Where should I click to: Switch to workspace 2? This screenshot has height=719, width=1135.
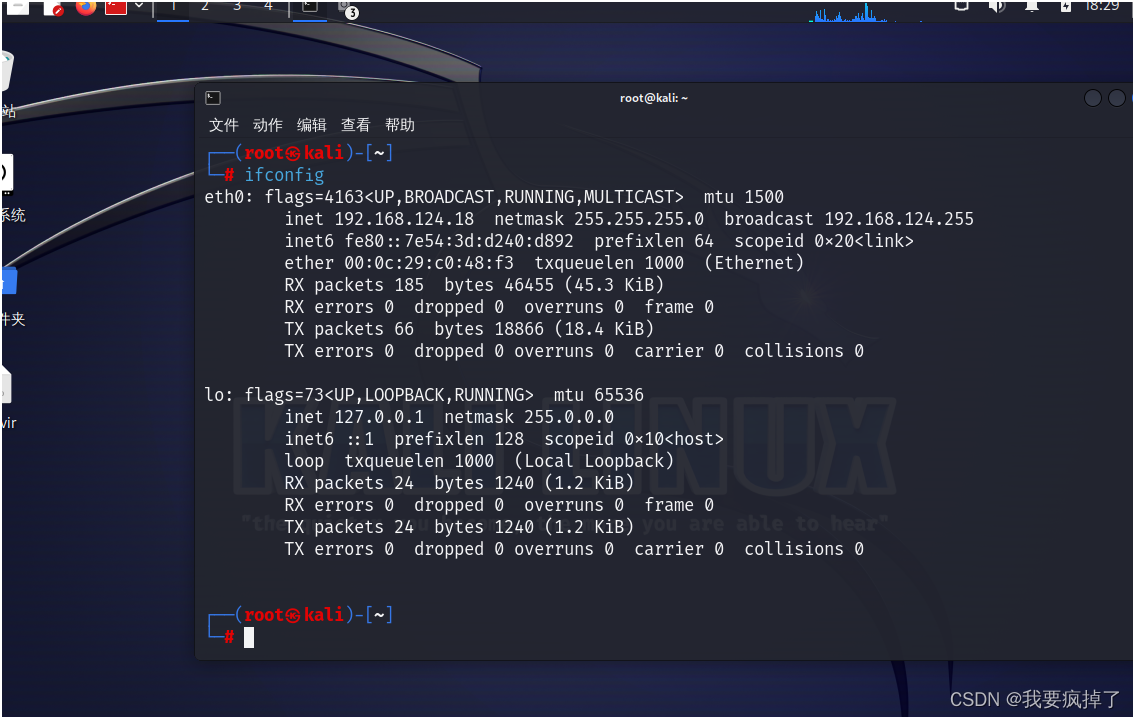[205, 7]
